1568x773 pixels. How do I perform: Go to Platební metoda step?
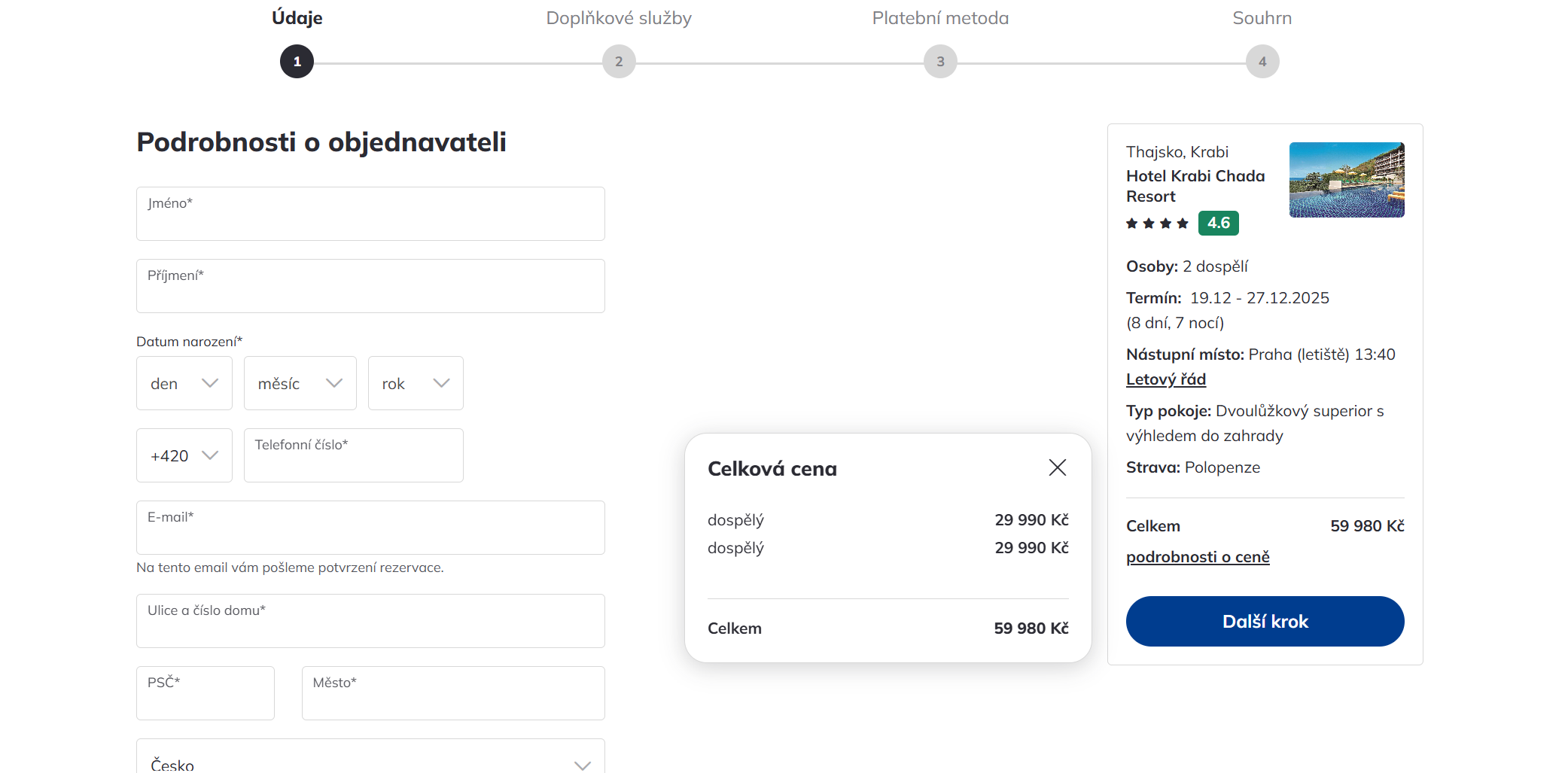(x=940, y=18)
